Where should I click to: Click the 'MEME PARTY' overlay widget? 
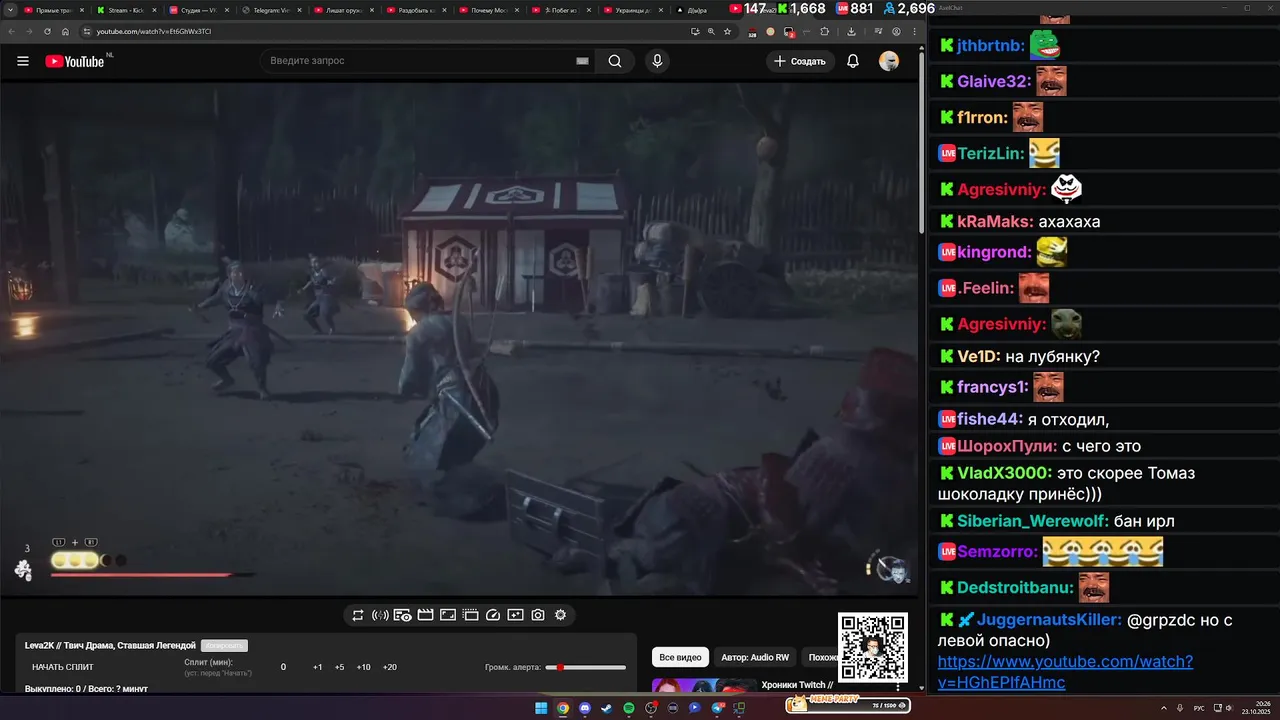[848, 704]
